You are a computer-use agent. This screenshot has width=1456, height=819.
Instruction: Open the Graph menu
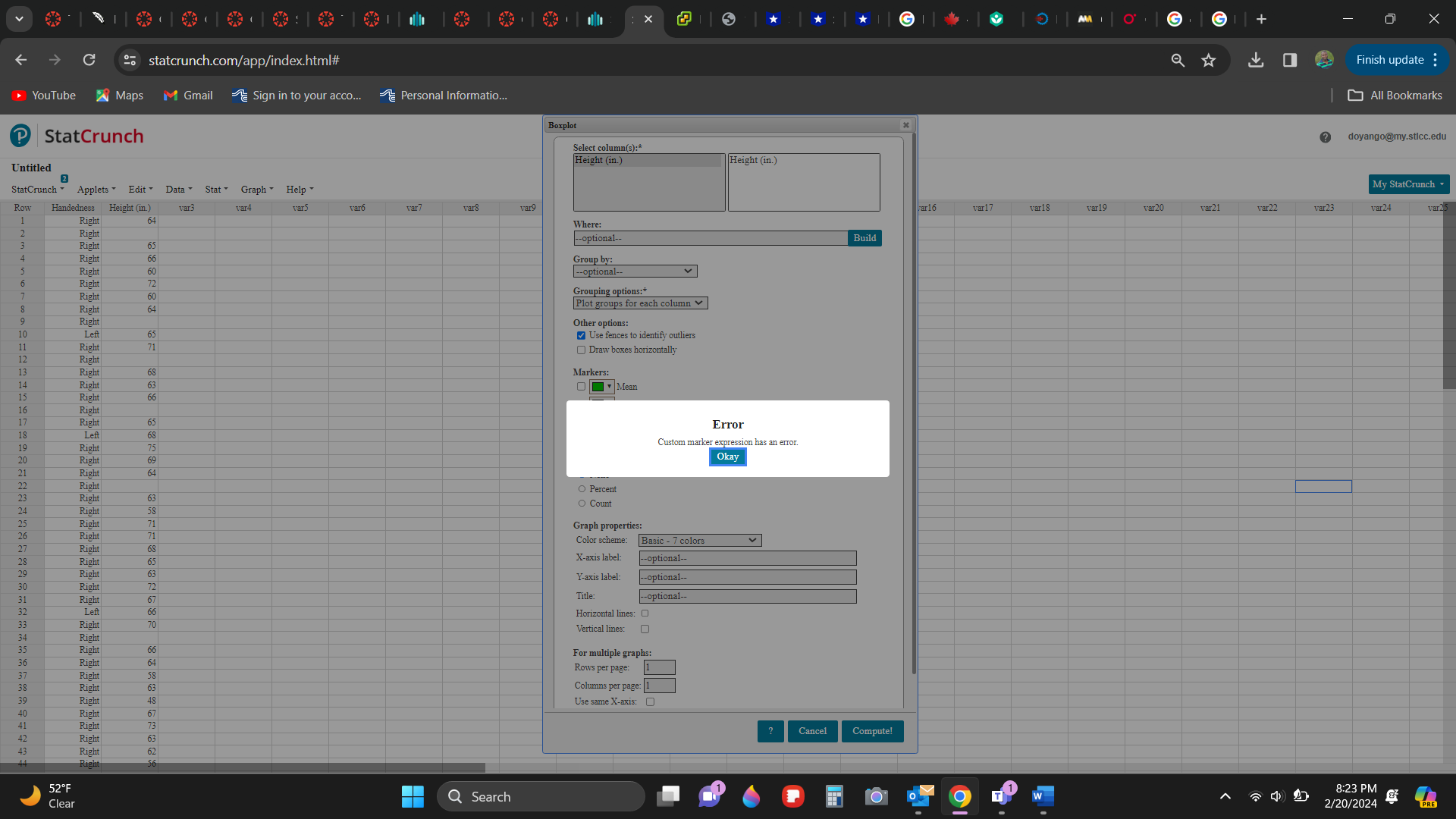pos(256,190)
